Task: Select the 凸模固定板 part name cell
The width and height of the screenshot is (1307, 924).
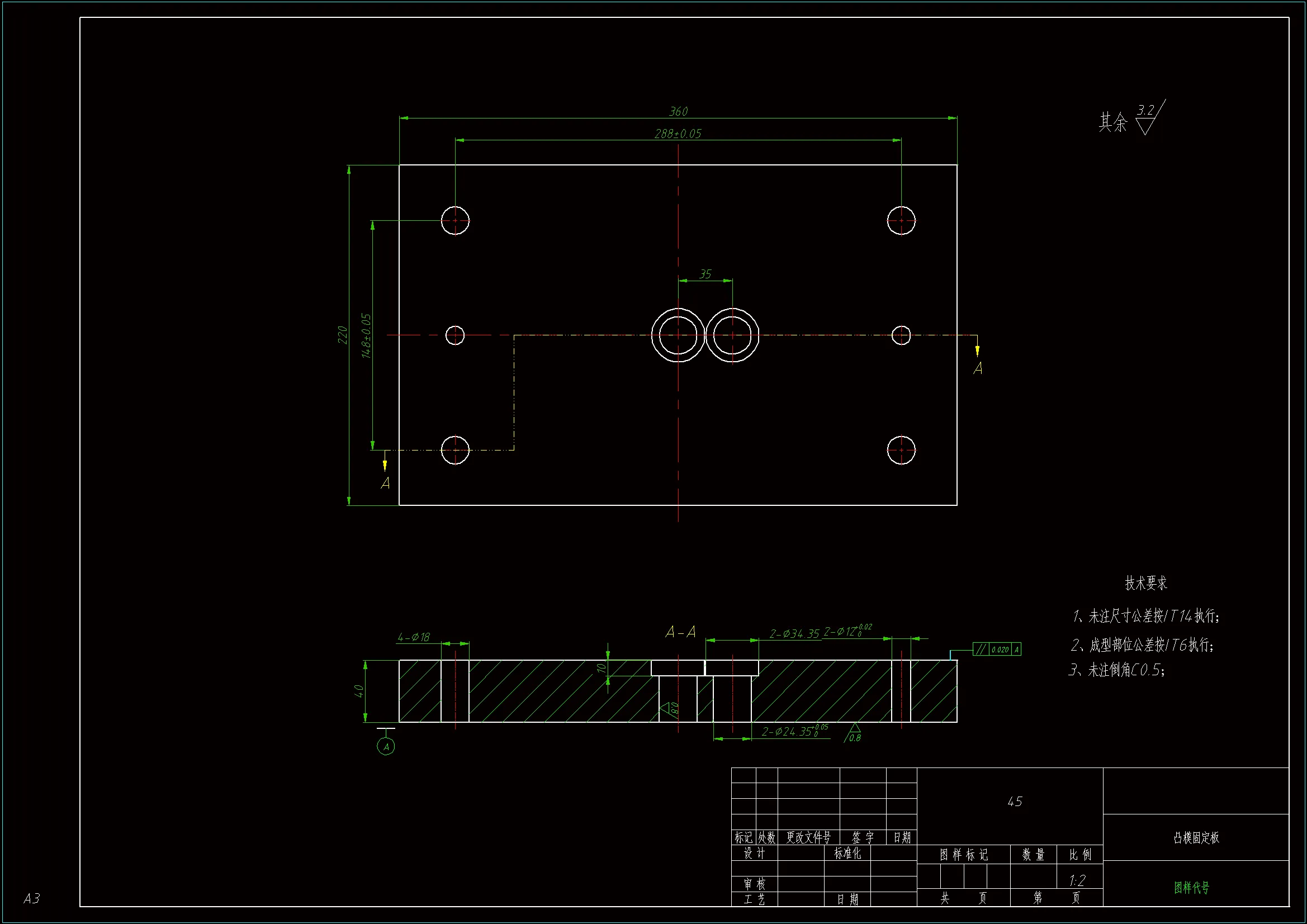Action: 1196,837
